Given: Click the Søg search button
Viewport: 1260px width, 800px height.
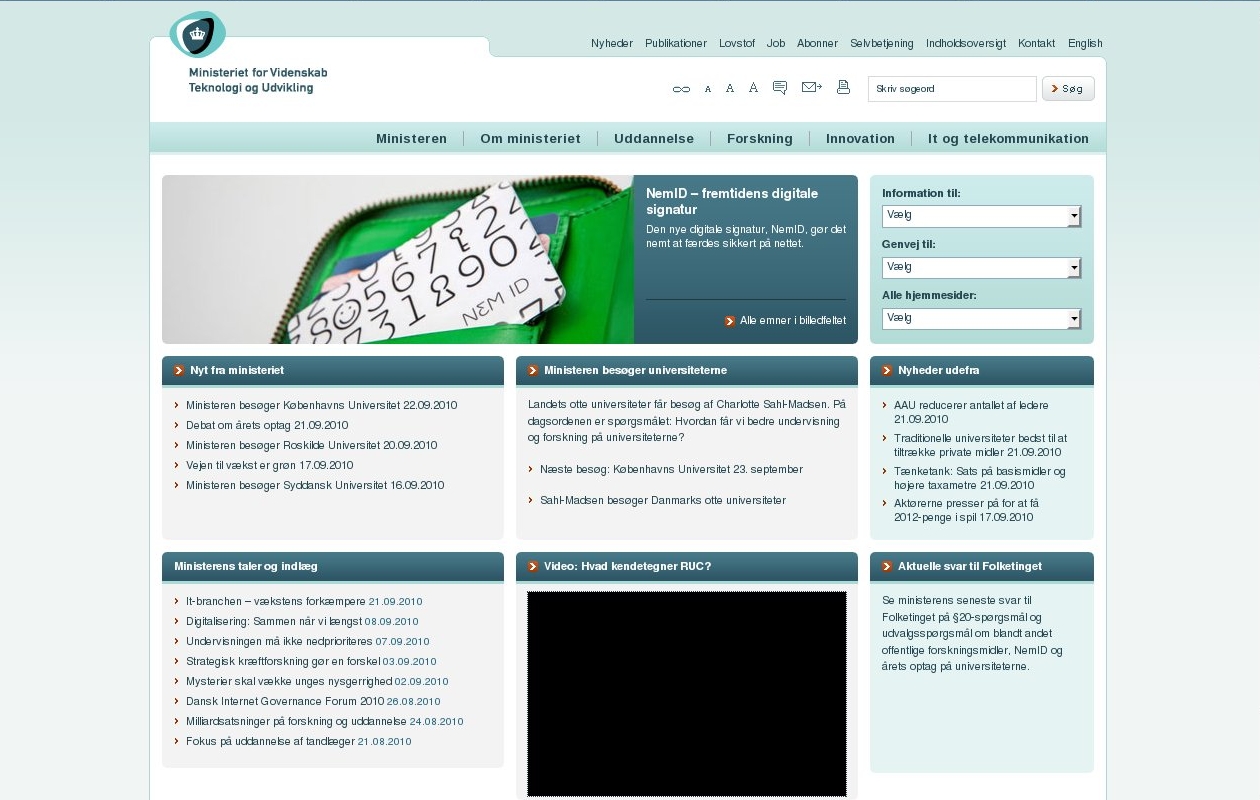Looking at the screenshot, I should (x=1068, y=89).
